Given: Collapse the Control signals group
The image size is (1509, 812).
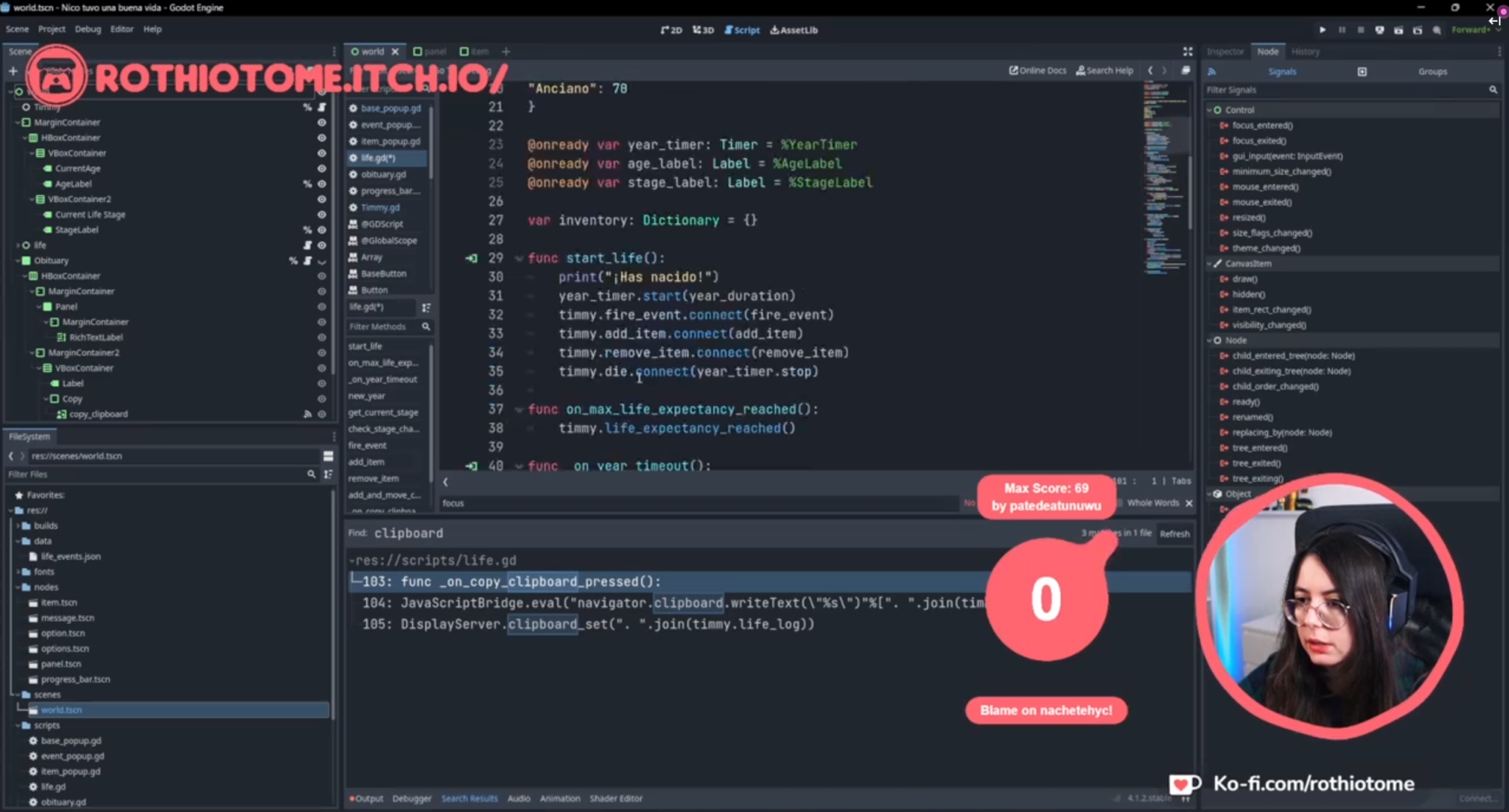Looking at the screenshot, I should point(1209,110).
